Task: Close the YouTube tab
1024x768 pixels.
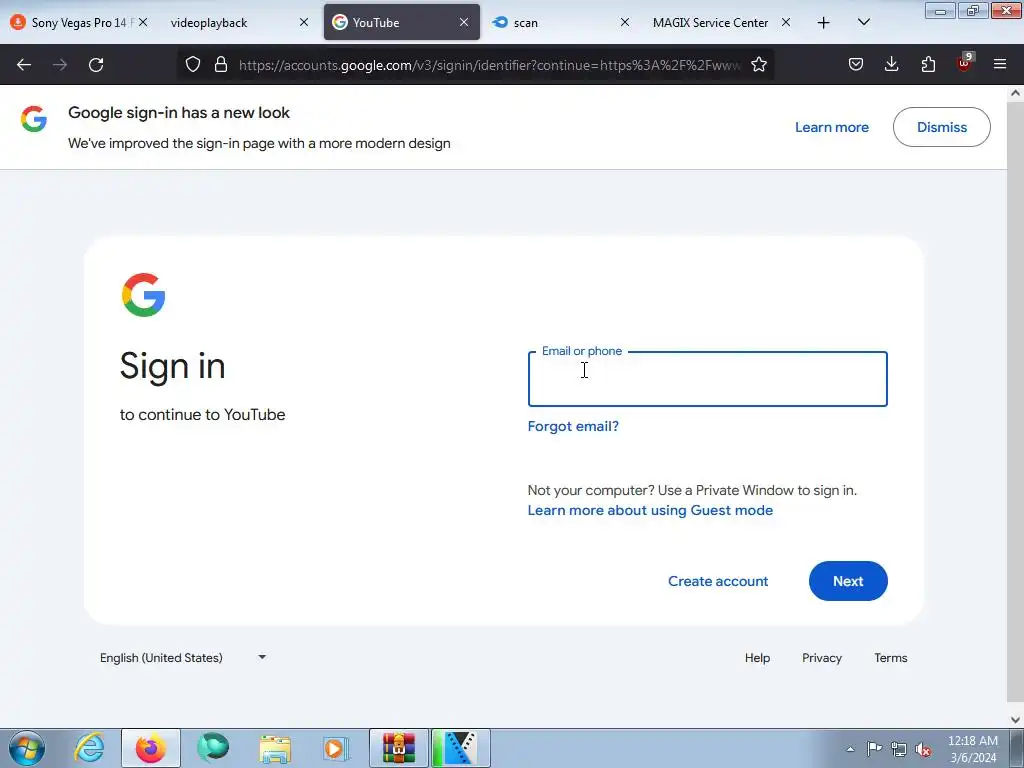Action: click(x=464, y=22)
